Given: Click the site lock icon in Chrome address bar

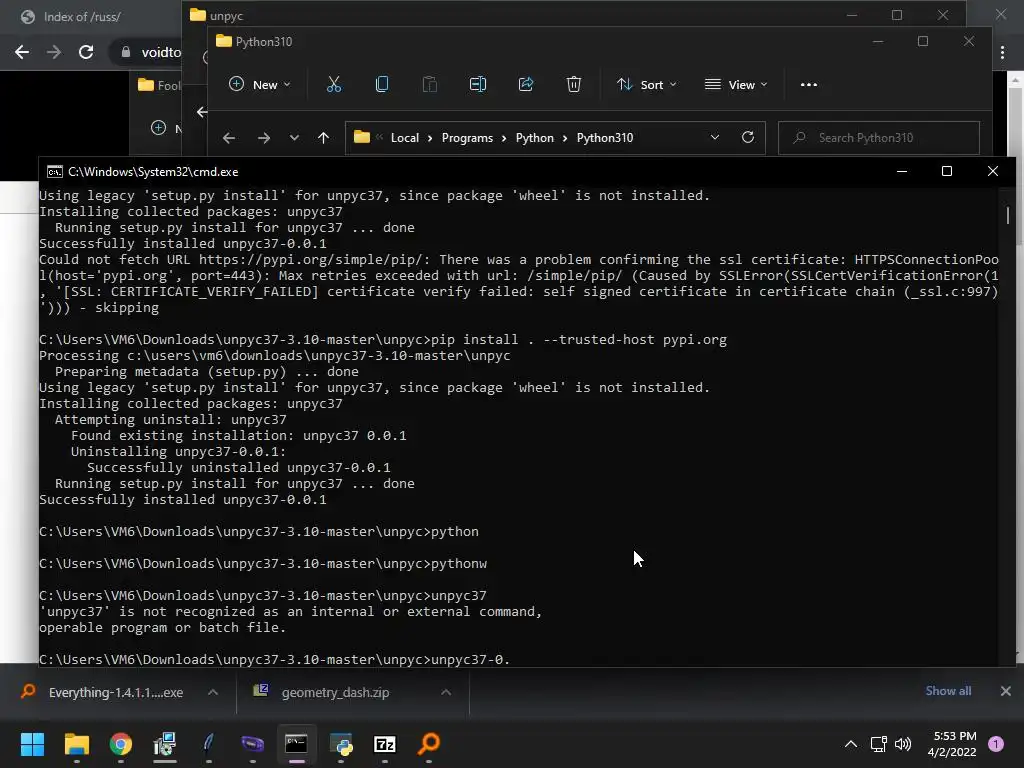Looking at the screenshot, I should point(125,52).
